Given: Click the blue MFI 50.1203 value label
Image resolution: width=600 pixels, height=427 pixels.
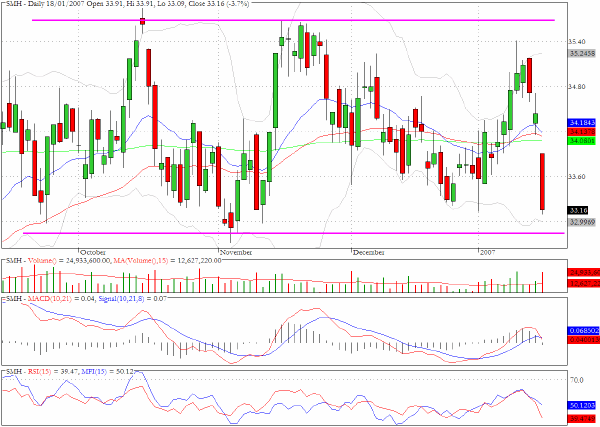Looking at the screenshot, I should pyautogui.click(x=582, y=406).
